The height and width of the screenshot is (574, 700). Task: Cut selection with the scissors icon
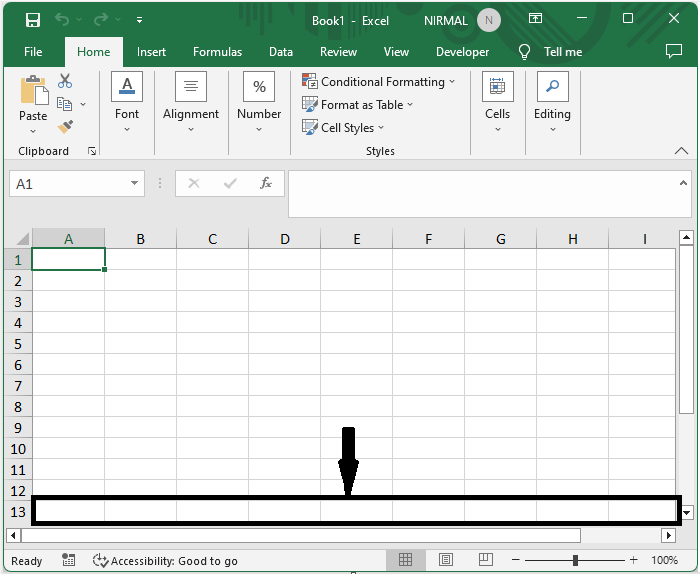65,81
